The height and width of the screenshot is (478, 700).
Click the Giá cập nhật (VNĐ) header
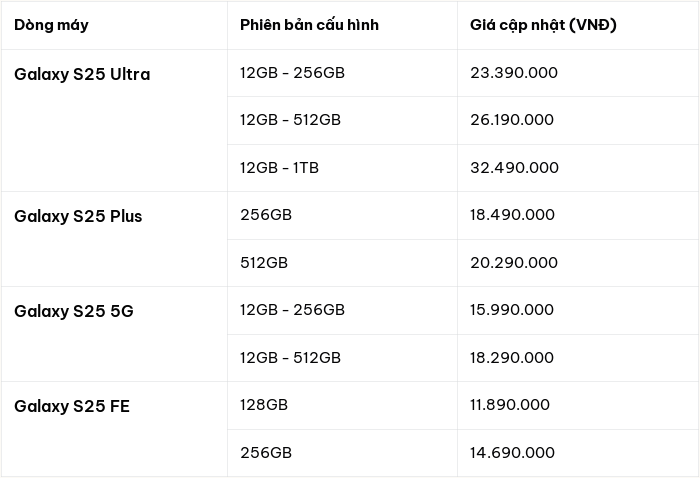coord(578,25)
